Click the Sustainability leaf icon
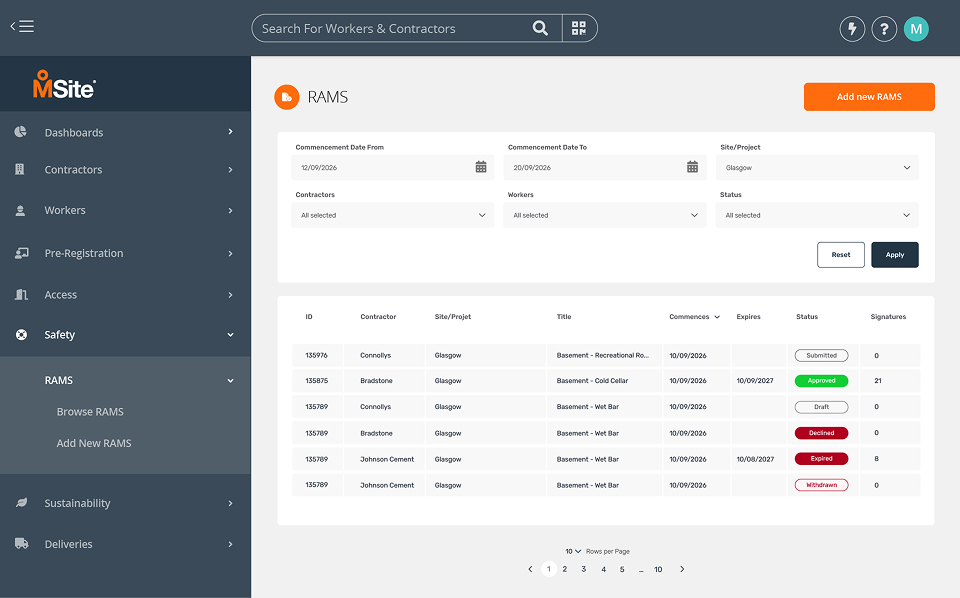 [21, 503]
